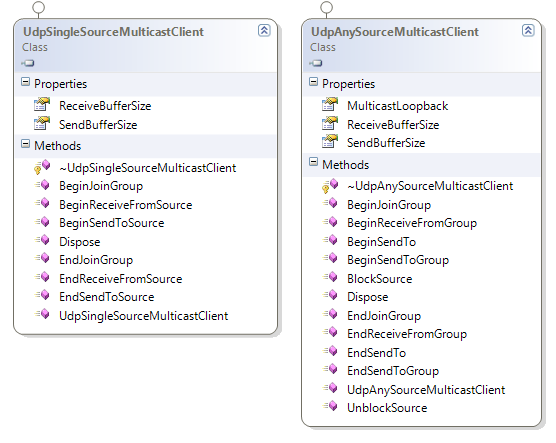This screenshot has height=443, width=556.
Task: Select the MulticastLoopback property
Action: [397, 106]
